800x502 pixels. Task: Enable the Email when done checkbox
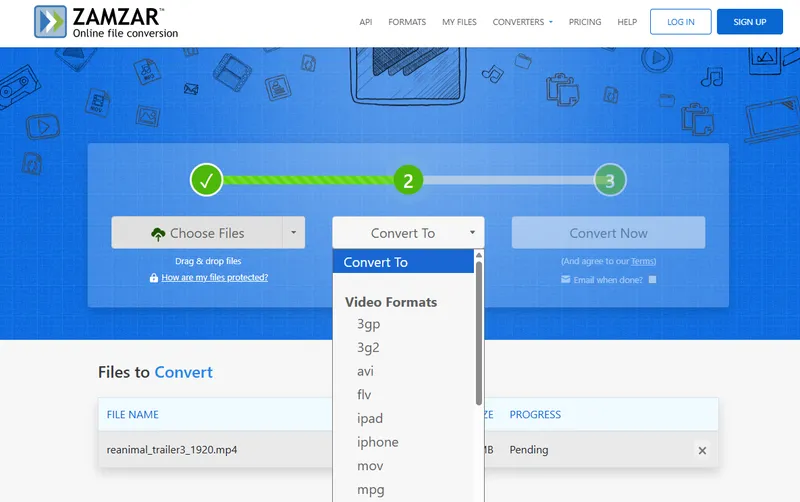click(653, 280)
